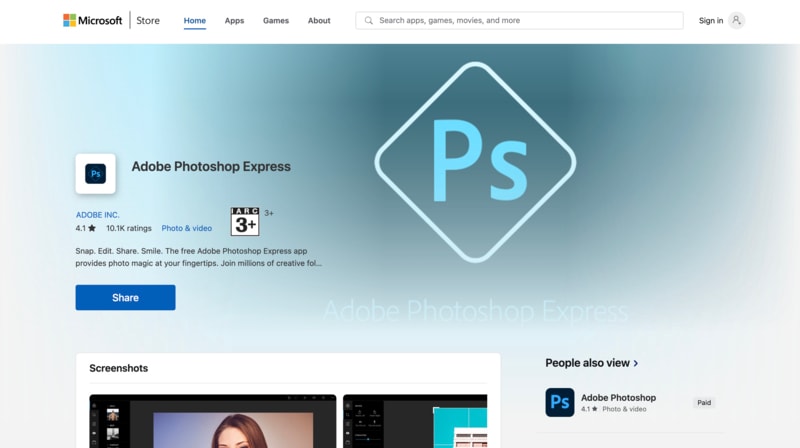The height and width of the screenshot is (448, 800).
Task: Click the People also view heading
Action: [587, 363]
